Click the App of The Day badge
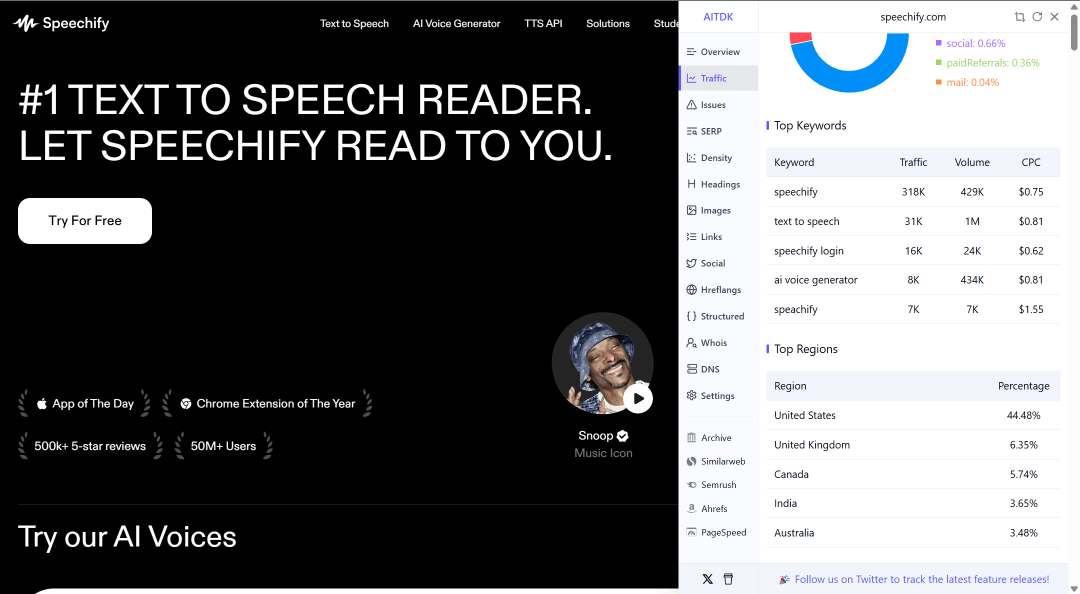The width and height of the screenshot is (1080, 594). coord(85,404)
